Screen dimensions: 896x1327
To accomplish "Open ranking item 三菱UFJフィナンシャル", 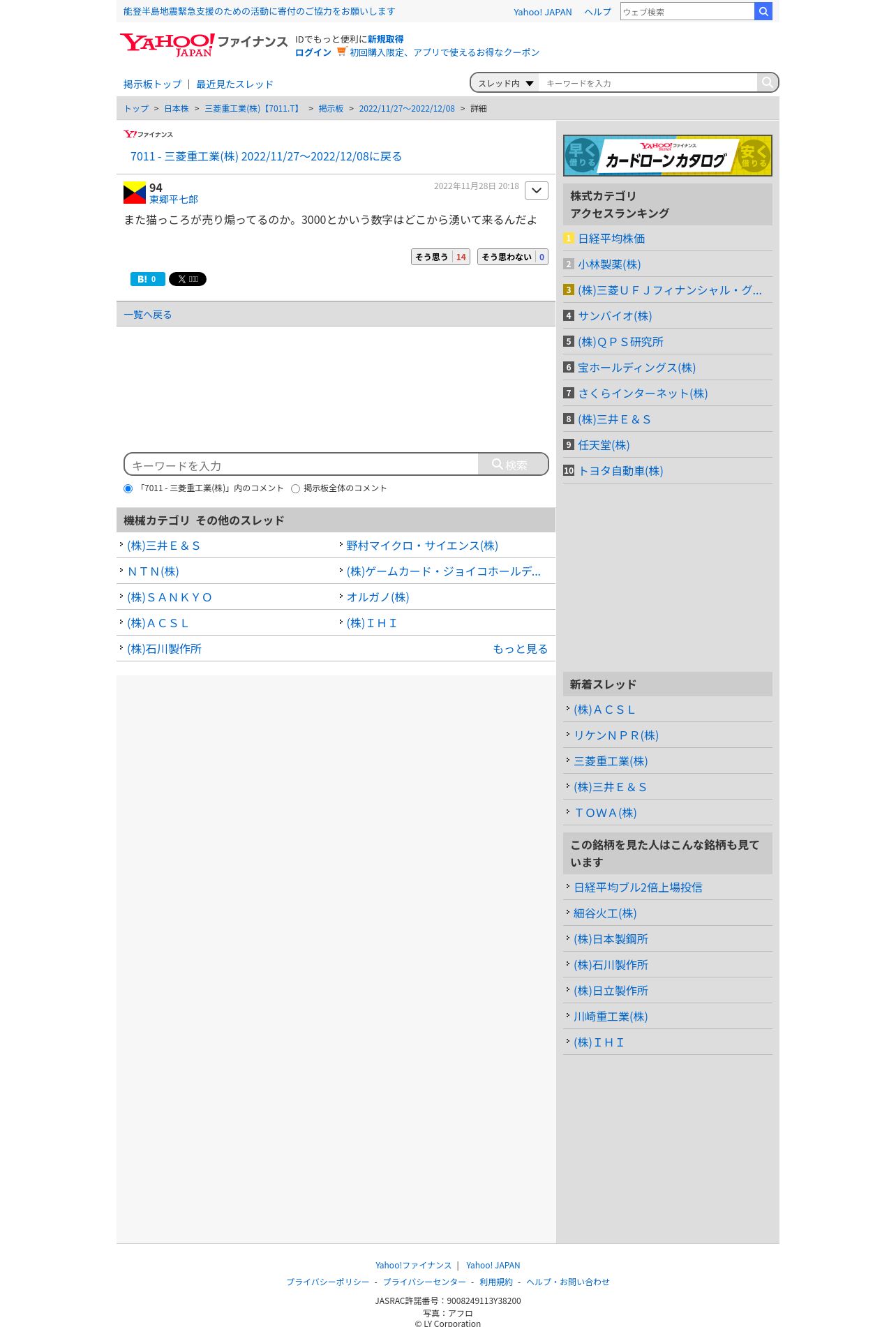I will [x=670, y=290].
